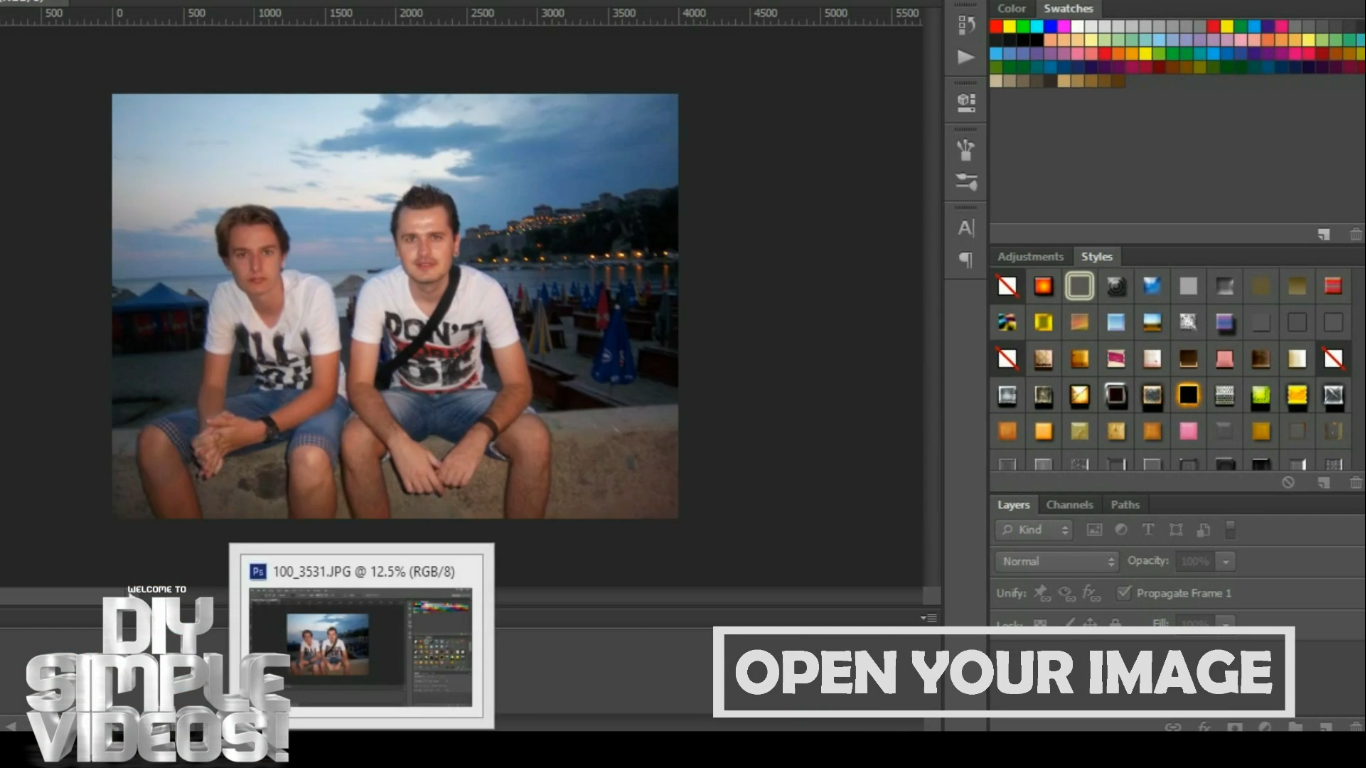Image resolution: width=1366 pixels, height=768 pixels.
Task: Open the Kind filter type dropdown
Action: pyautogui.click(x=1035, y=530)
